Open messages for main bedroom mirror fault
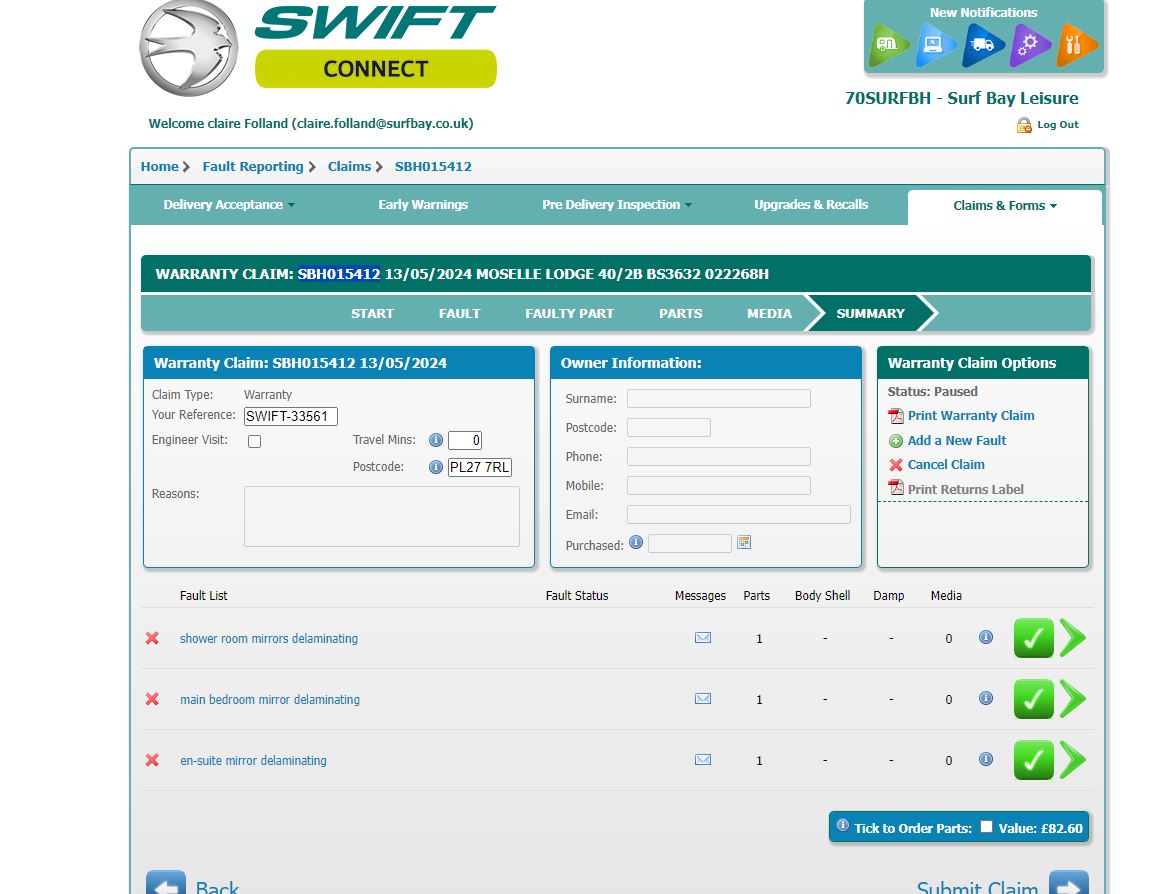The height and width of the screenshot is (894, 1174). pyautogui.click(x=703, y=699)
